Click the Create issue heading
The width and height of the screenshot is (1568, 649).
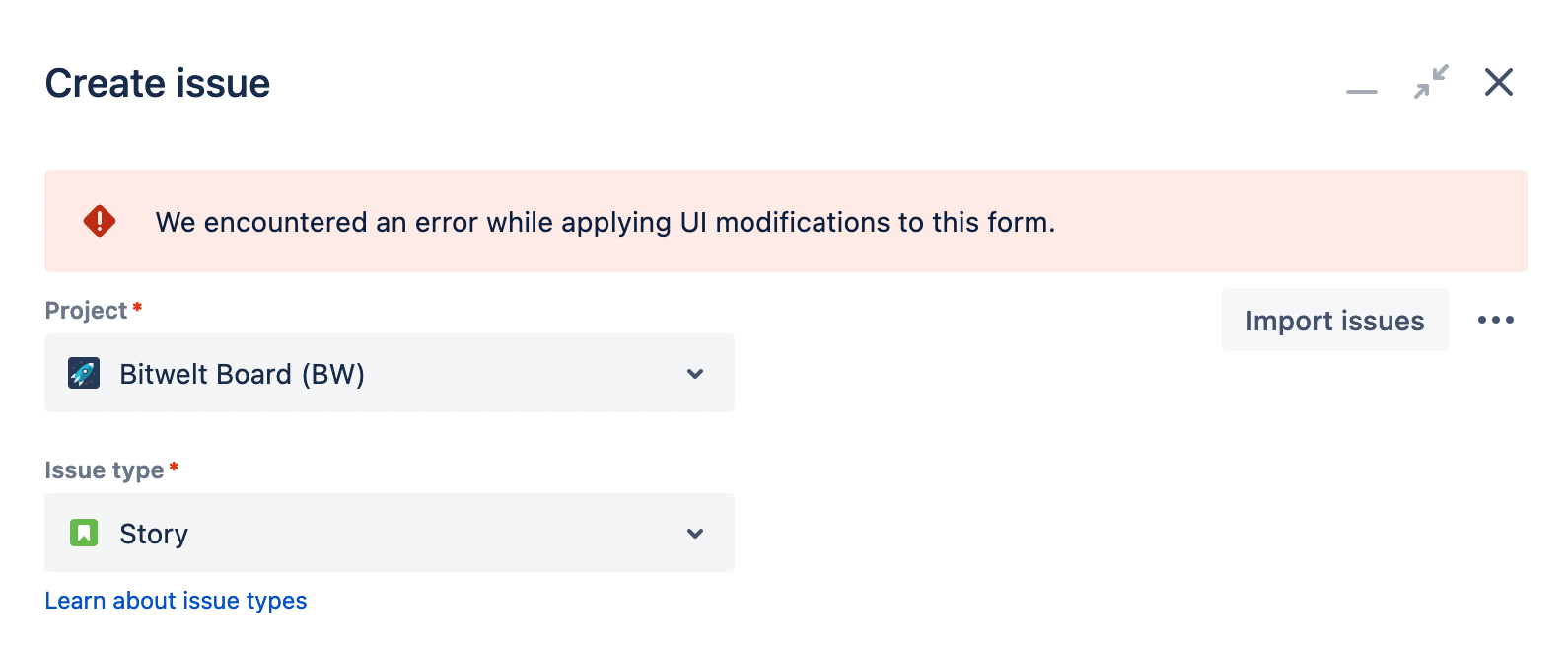pos(158,84)
